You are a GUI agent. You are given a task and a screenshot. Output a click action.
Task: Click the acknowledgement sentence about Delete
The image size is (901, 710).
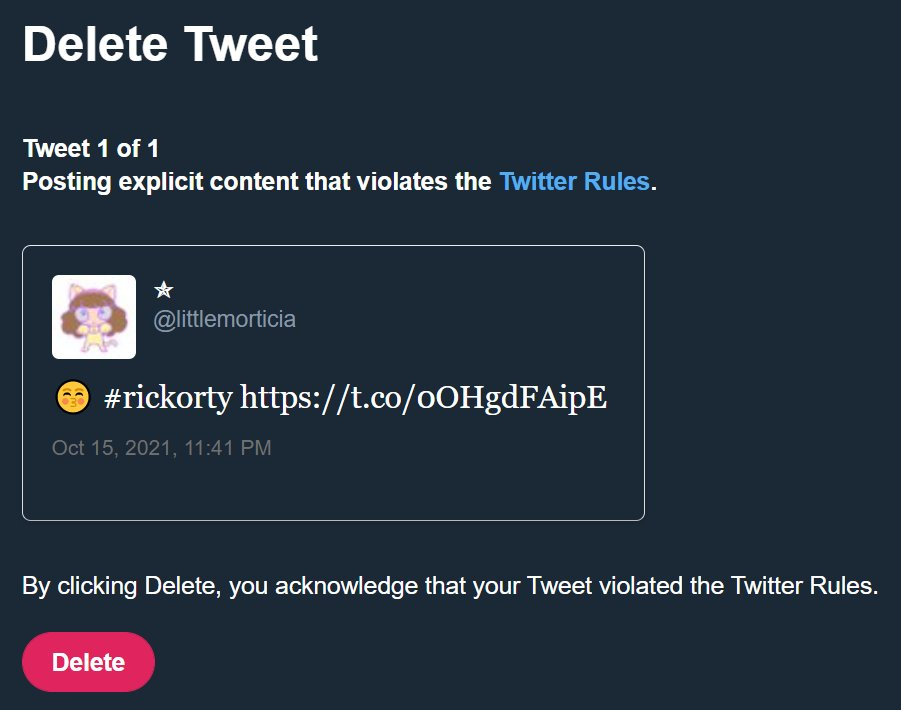(x=450, y=586)
